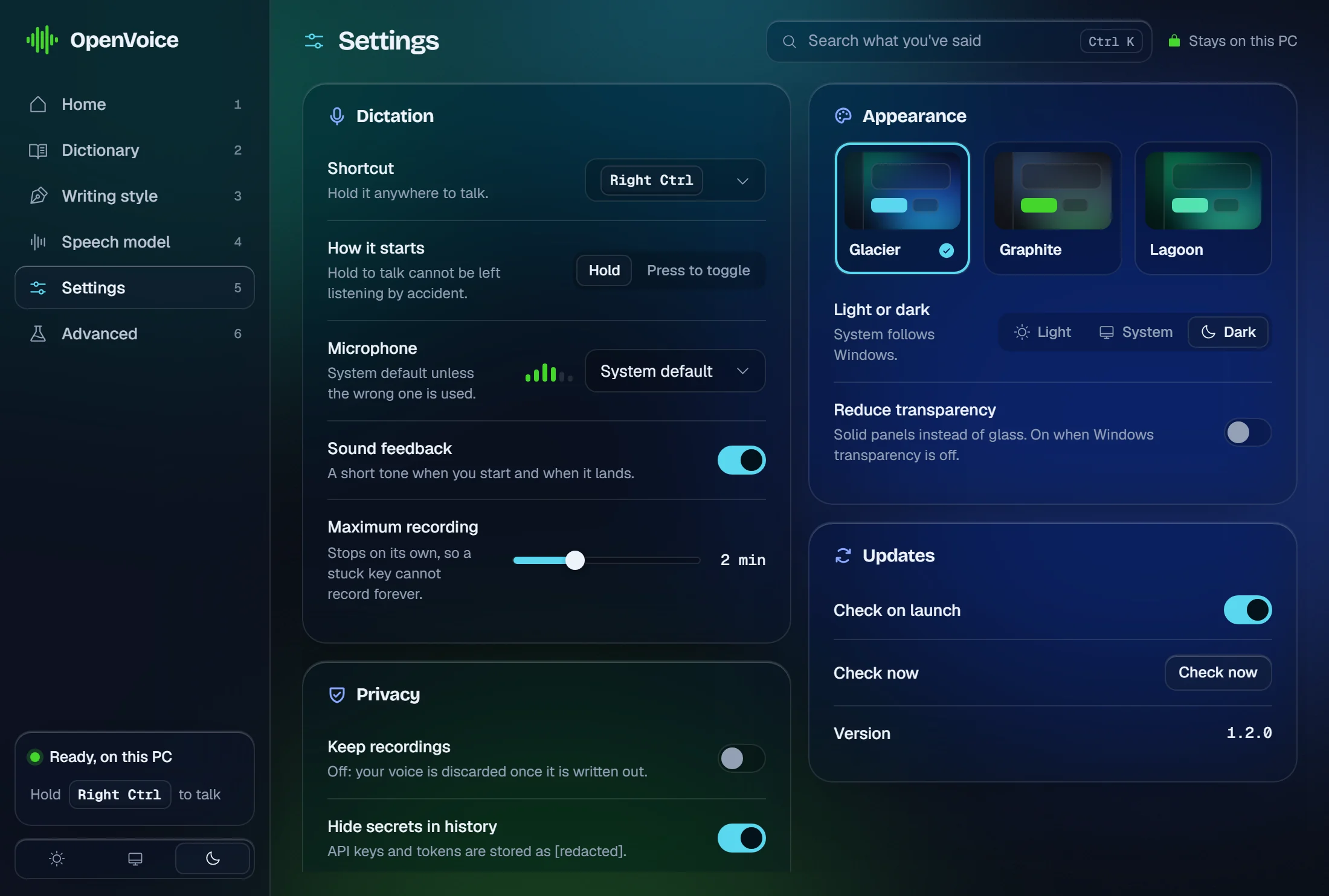
Task: Enable the Reduce transparency switch
Action: tap(1248, 432)
